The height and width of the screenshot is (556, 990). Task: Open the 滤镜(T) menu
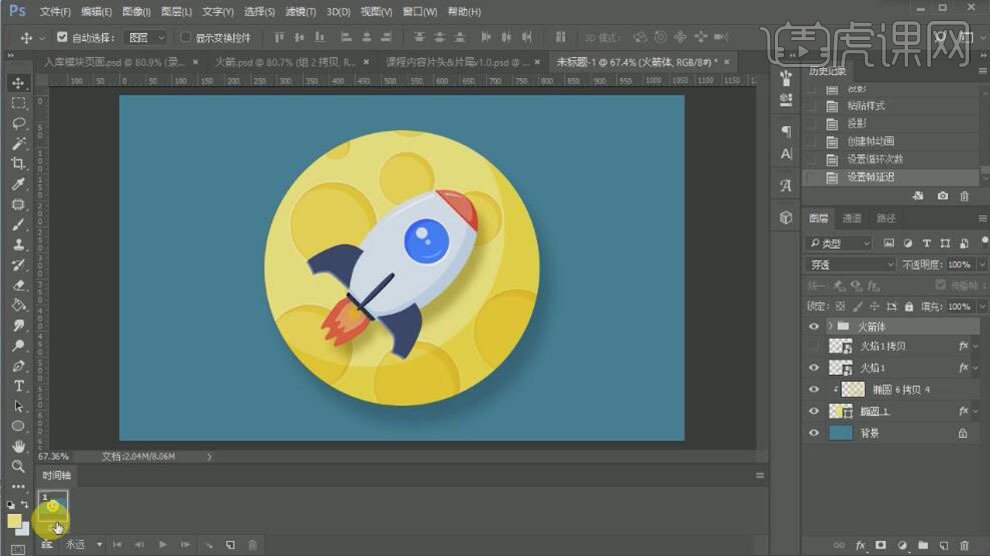301,11
